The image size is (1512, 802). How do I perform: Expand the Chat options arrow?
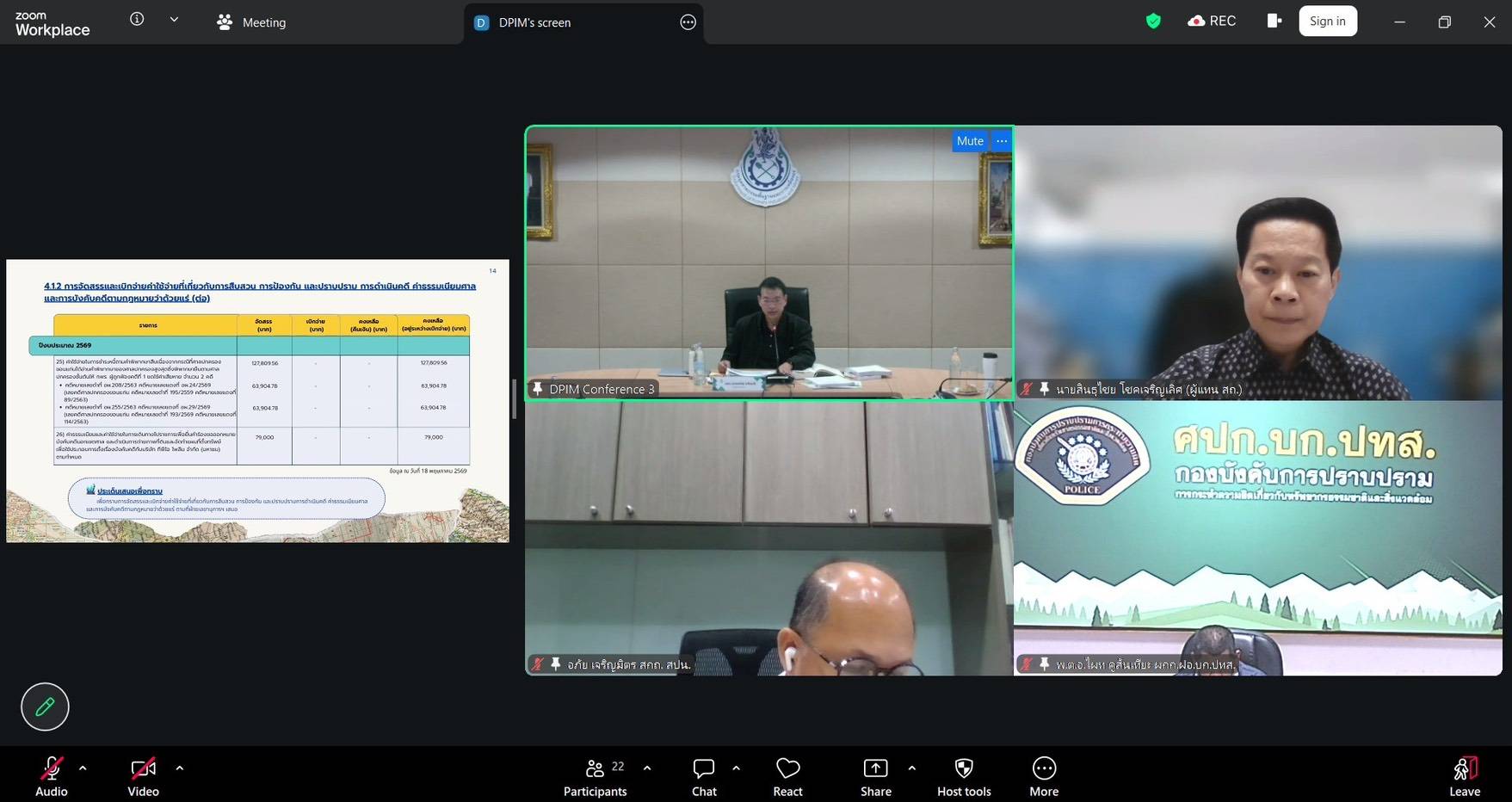click(x=736, y=768)
